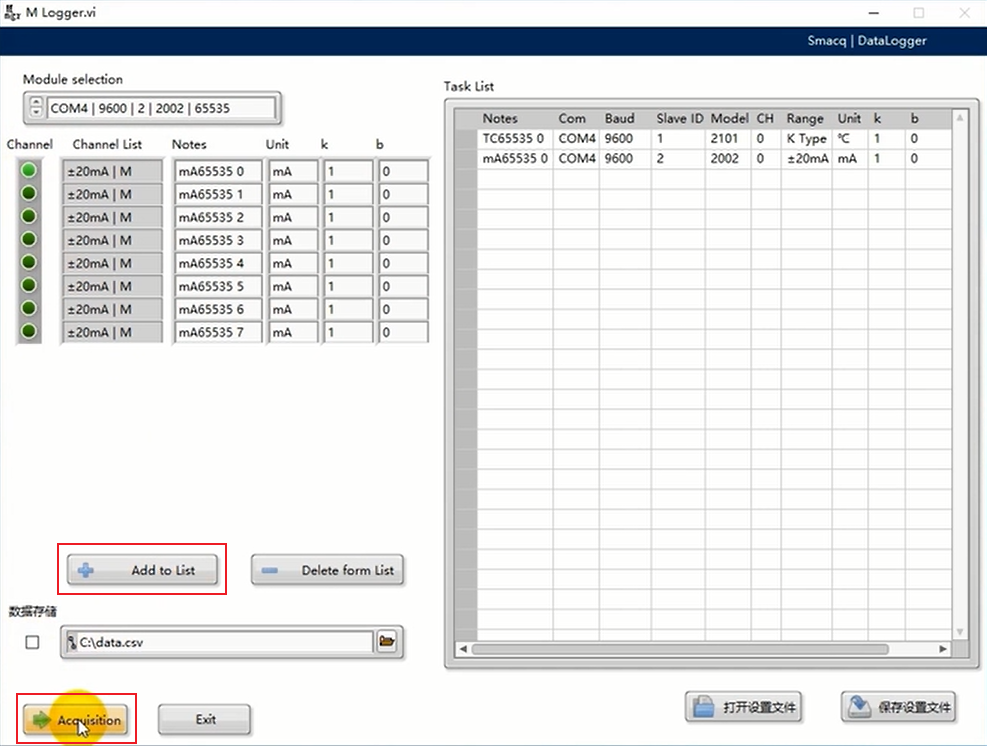Screen dimensions: 987x746
Task: Select the mA65535 0 row in Task List
Action: pos(514,159)
